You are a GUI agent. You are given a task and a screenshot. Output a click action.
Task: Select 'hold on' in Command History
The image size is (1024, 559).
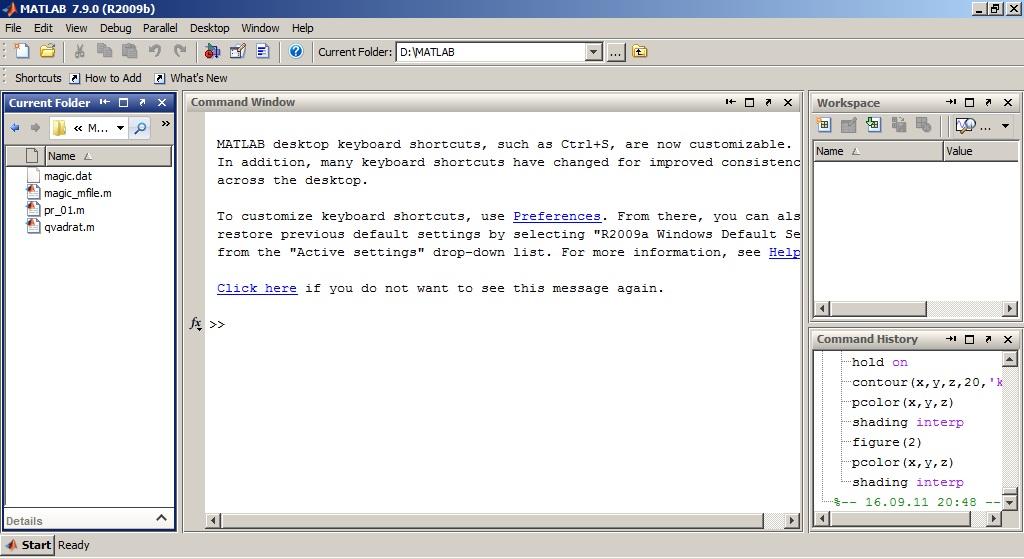[879, 362]
